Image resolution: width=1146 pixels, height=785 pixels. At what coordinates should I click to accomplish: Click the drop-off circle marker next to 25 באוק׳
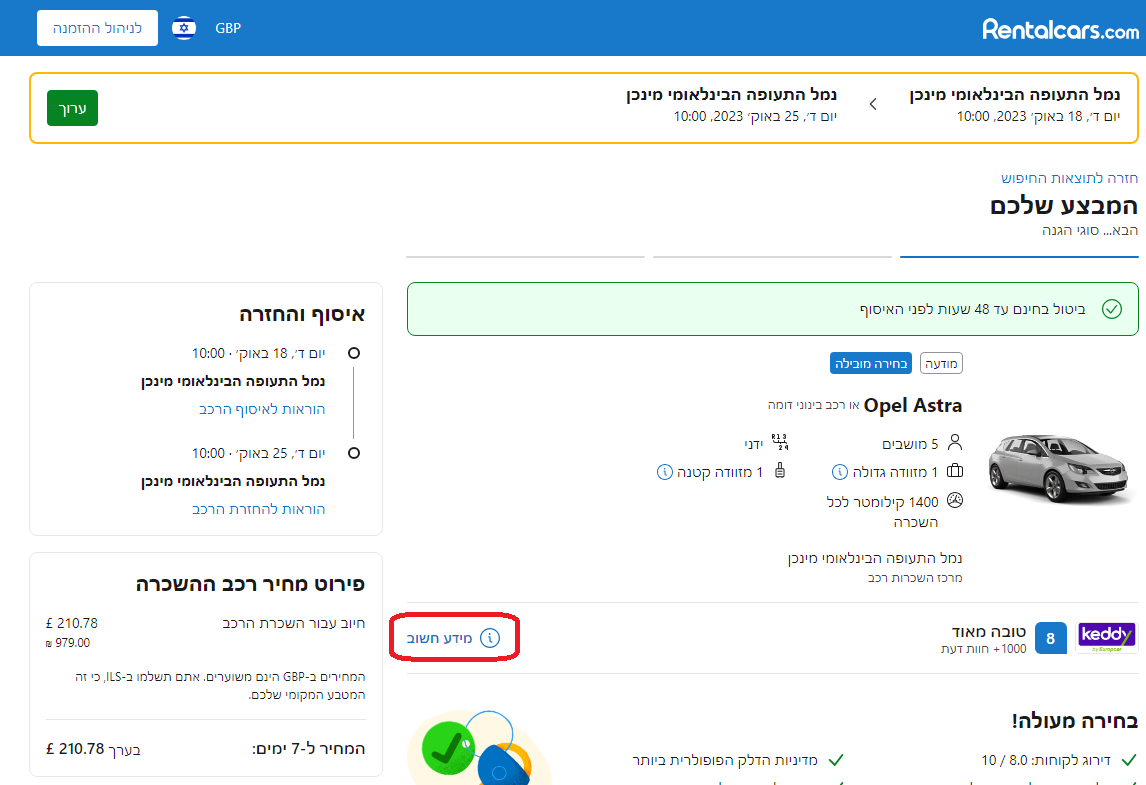click(x=354, y=453)
